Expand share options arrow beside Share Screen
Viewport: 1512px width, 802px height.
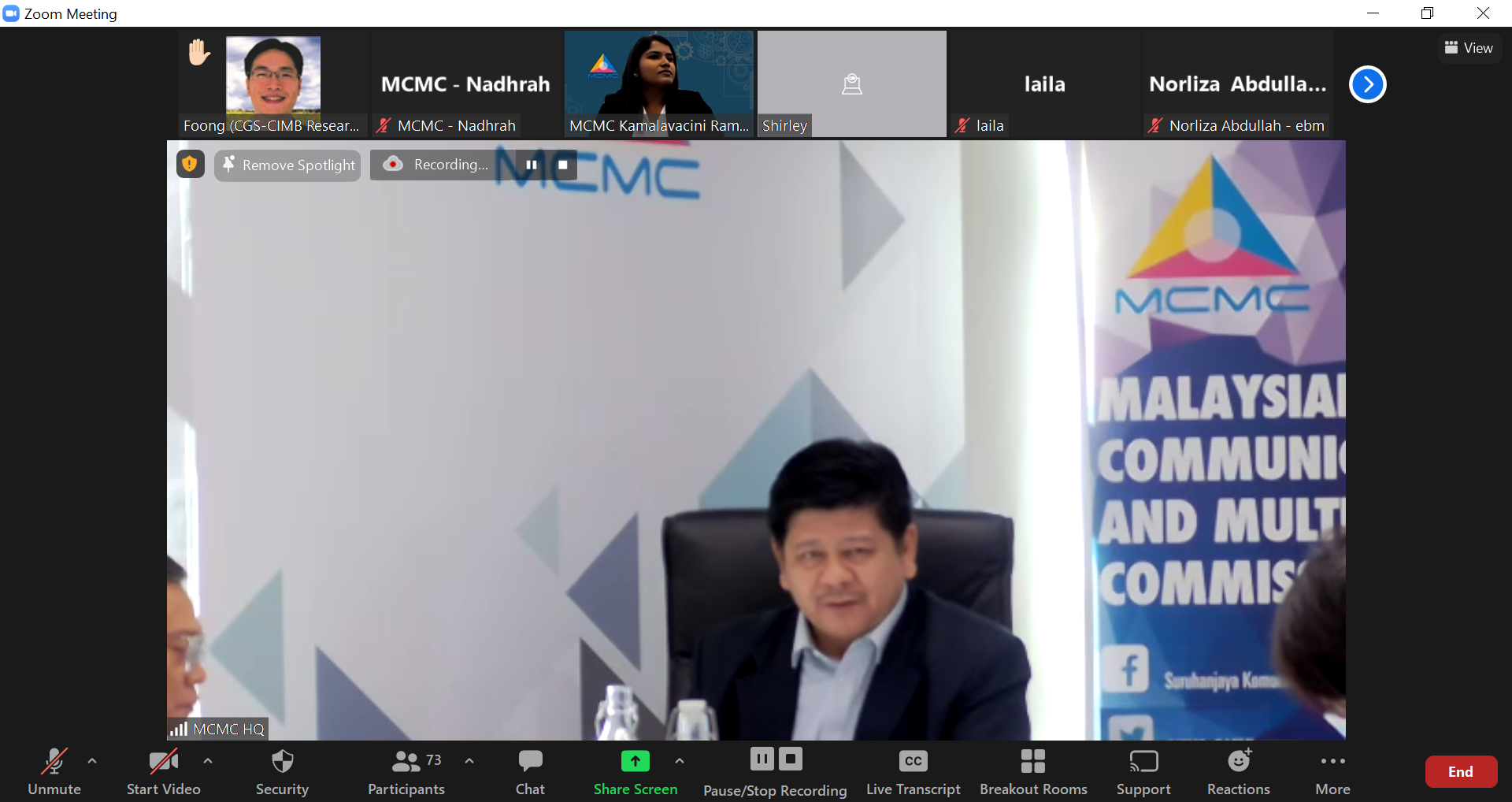click(x=680, y=761)
